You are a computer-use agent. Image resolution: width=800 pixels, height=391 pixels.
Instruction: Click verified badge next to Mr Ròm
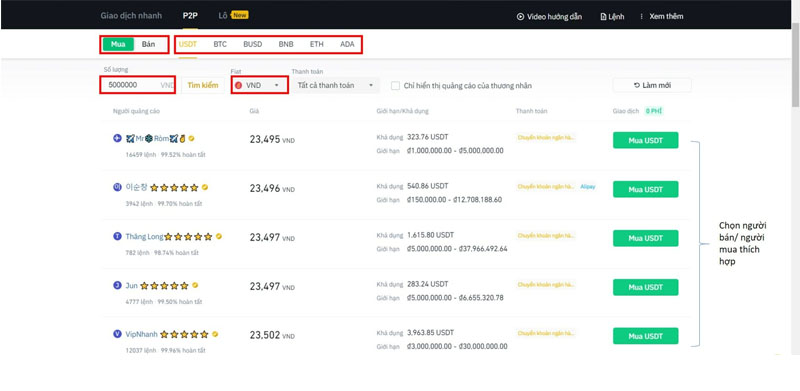pyautogui.click(x=191, y=138)
